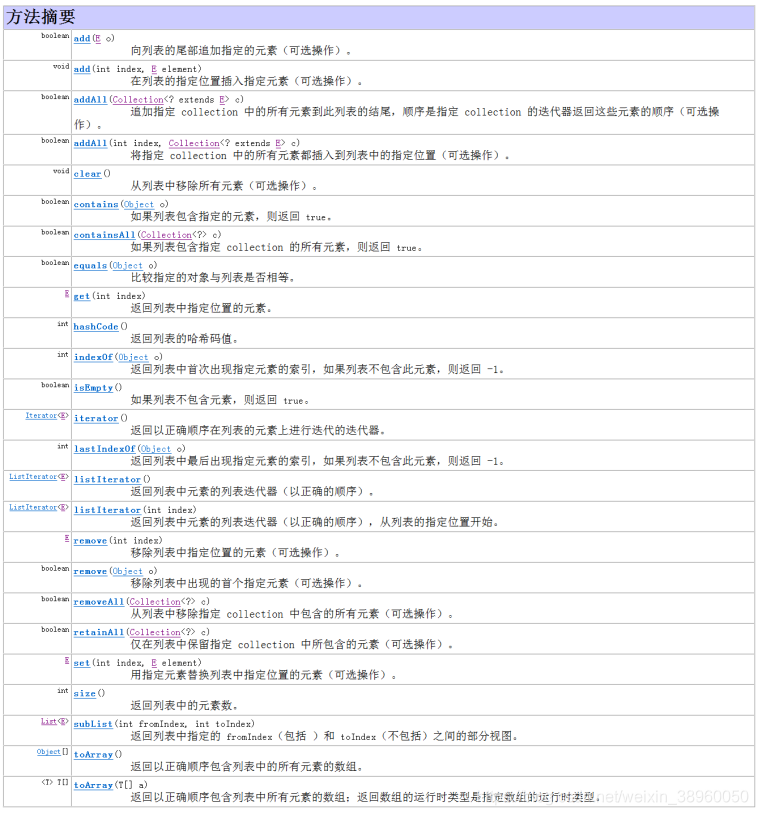The width and height of the screenshot is (758, 815).
Task: Open the size() method link
Action: pyautogui.click(x=85, y=694)
